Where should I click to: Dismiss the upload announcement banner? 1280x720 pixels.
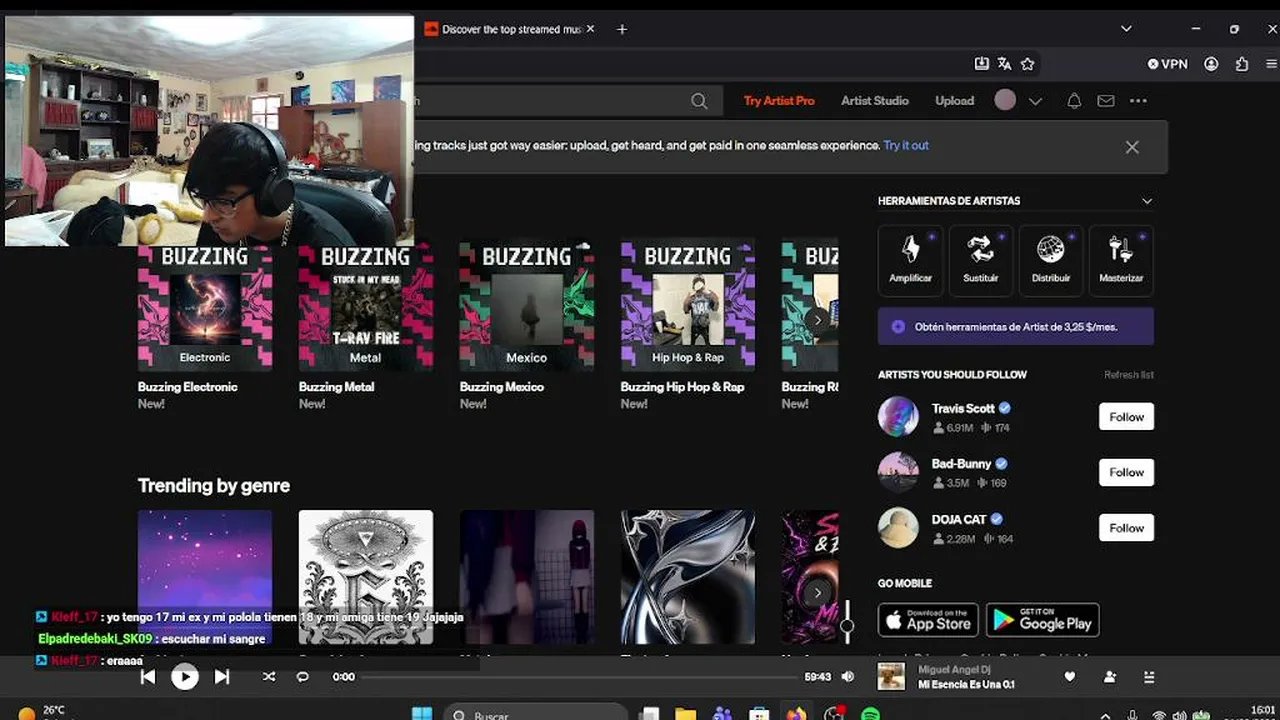pos(1132,147)
